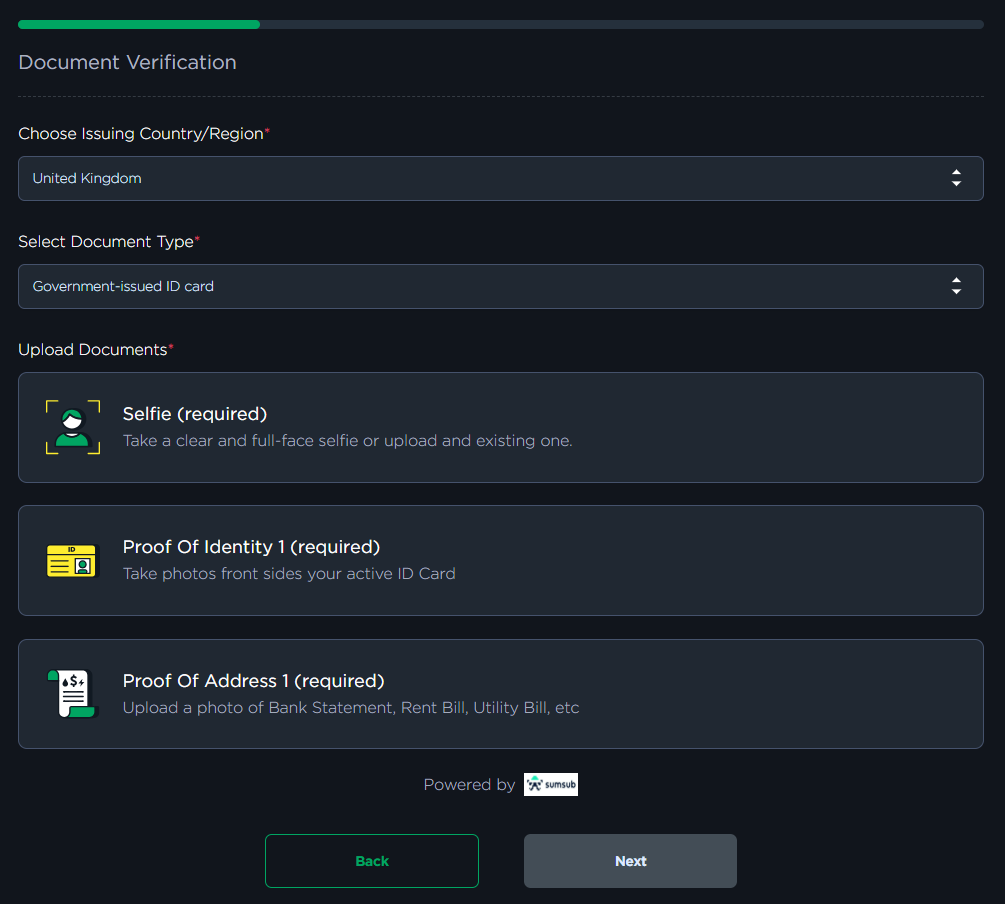Click the Sumsub logo
Screen dimensions: 1005x904
[550, 785]
